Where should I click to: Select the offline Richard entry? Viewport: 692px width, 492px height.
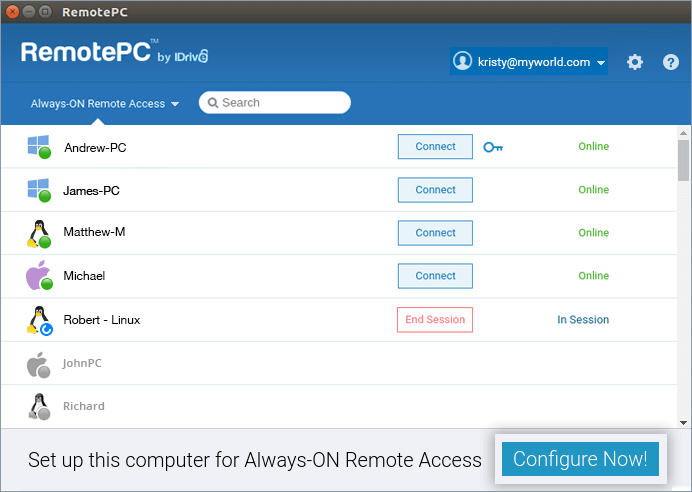coord(84,406)
